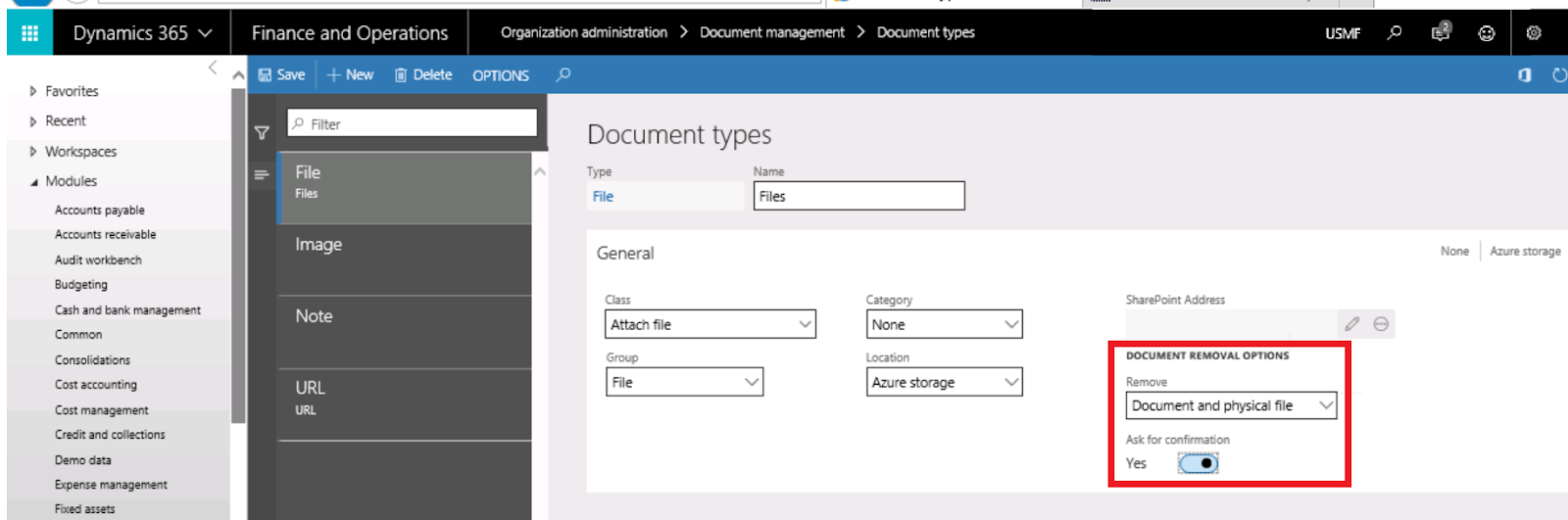Image resolution: width=1568 pixels, height=520 pixels.
Task: Open the app launcher waffle icon
Action: pyautogui.click(x=29, y=33)
